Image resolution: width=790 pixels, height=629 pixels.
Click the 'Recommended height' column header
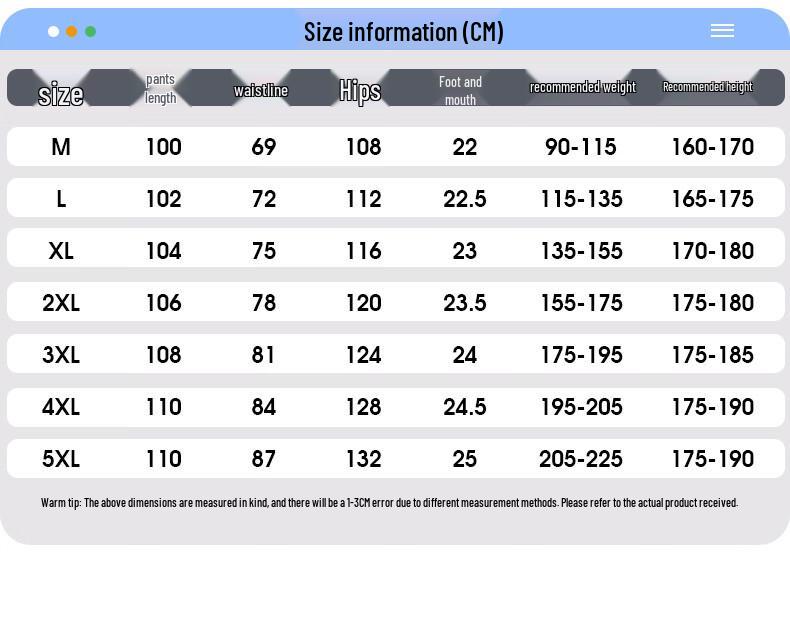(x=707, y=87)
